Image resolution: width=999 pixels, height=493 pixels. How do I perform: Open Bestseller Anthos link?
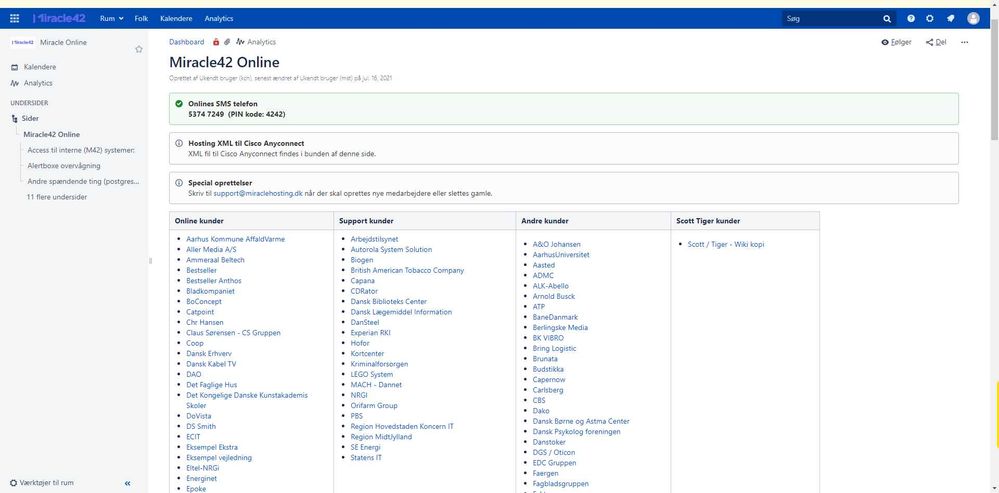click(x=213, y=280)
